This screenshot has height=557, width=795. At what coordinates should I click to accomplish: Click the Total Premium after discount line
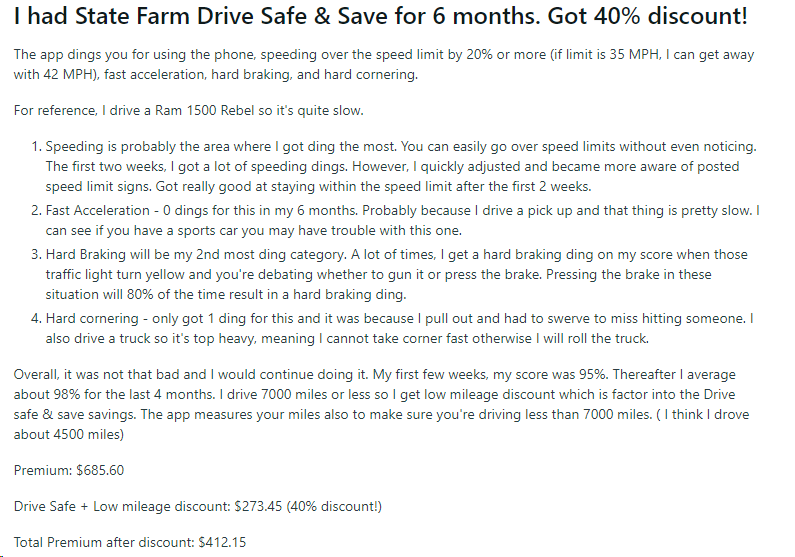coord(130,542)
